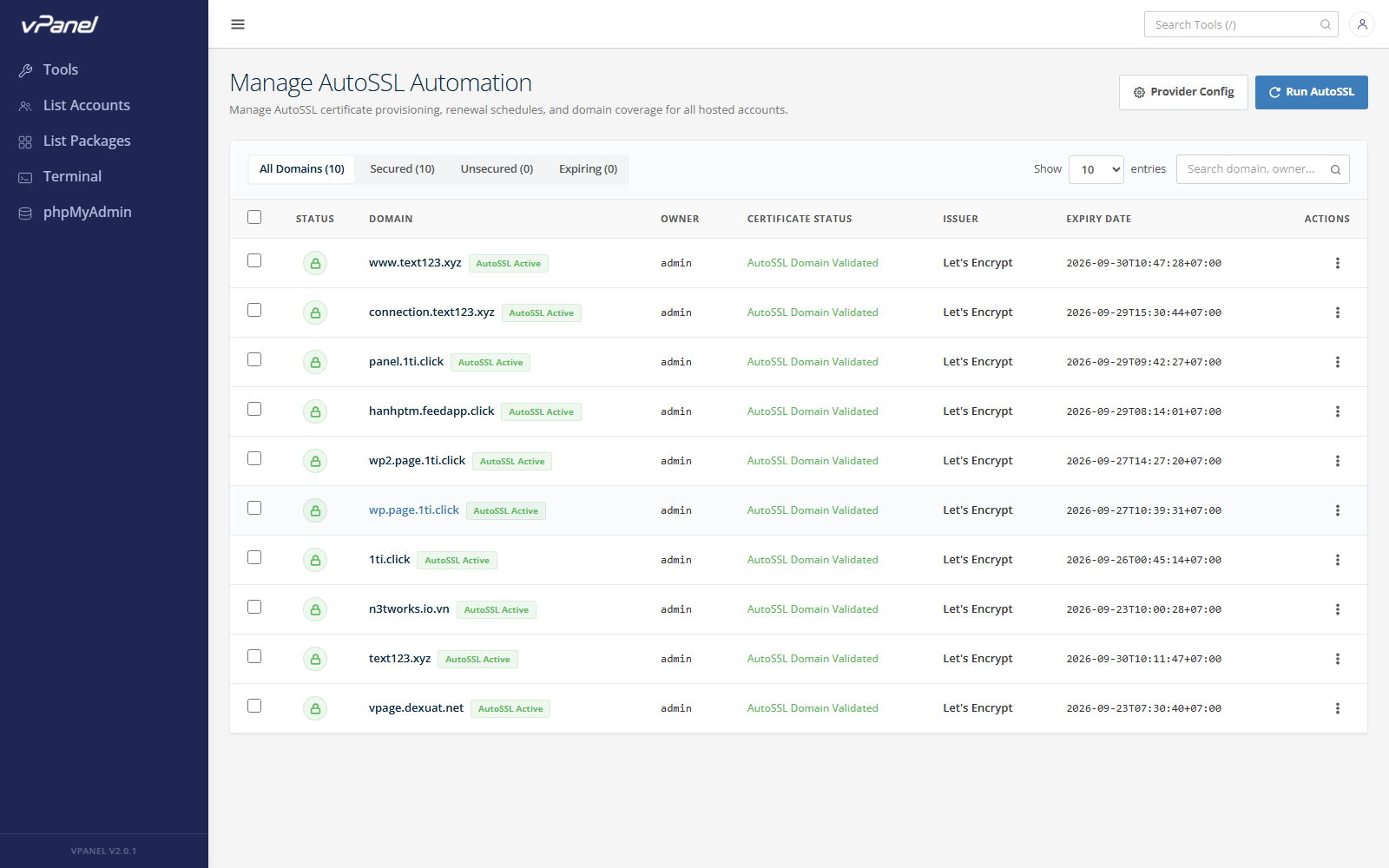Screen dimensions: 1389x868
Task: Check the box for connection.text123.xyz
Action: [254, 310]
